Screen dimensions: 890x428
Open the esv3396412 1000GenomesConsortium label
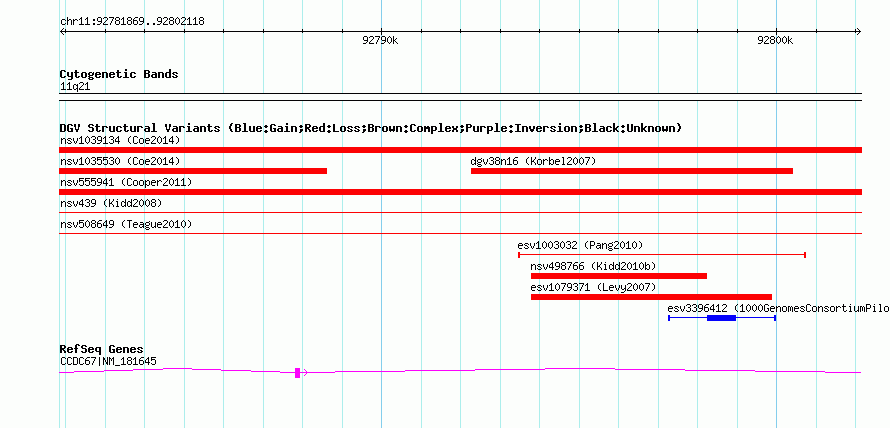click(x=778, y=309)
